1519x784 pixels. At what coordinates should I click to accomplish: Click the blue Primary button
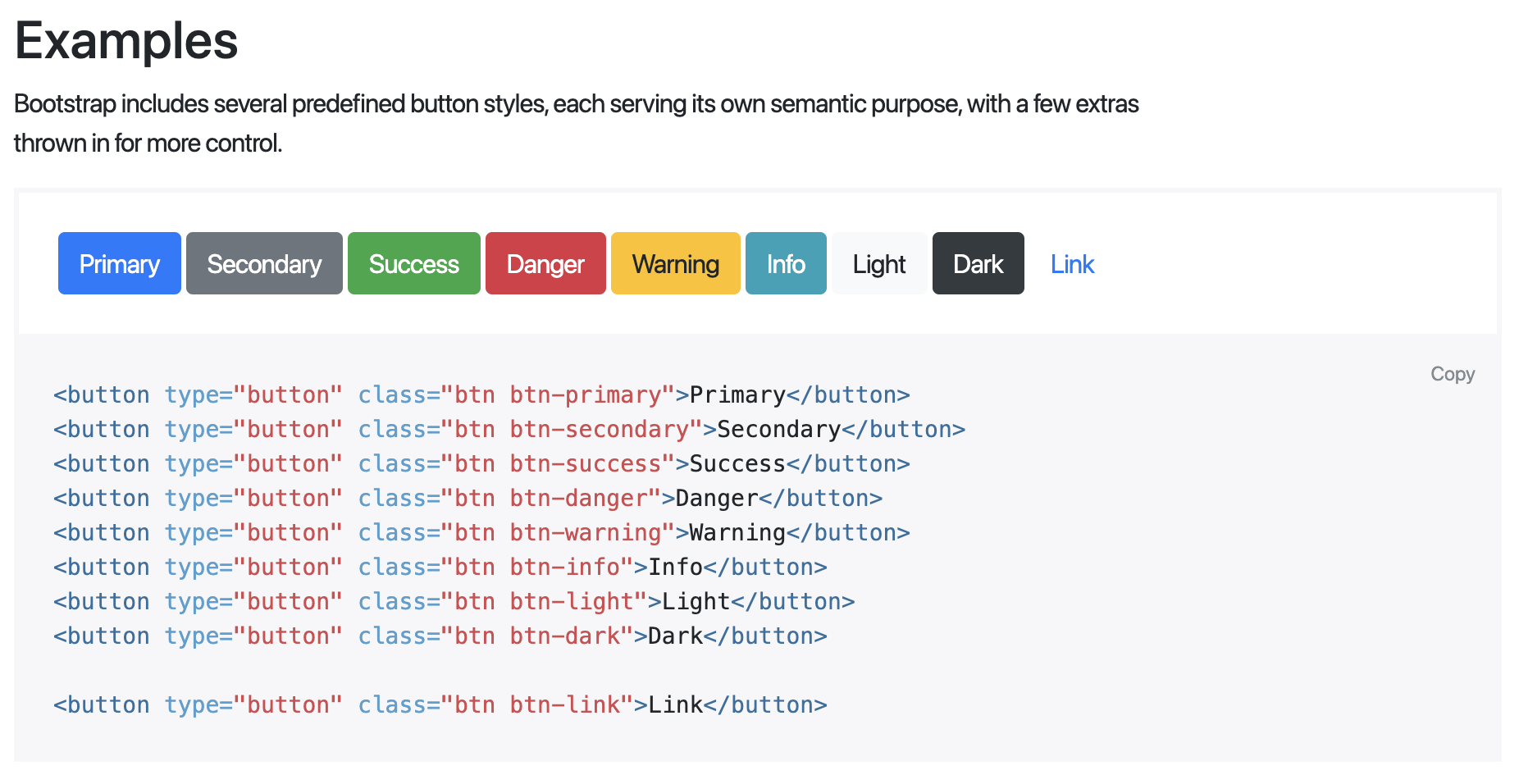[x=120, y=263]
